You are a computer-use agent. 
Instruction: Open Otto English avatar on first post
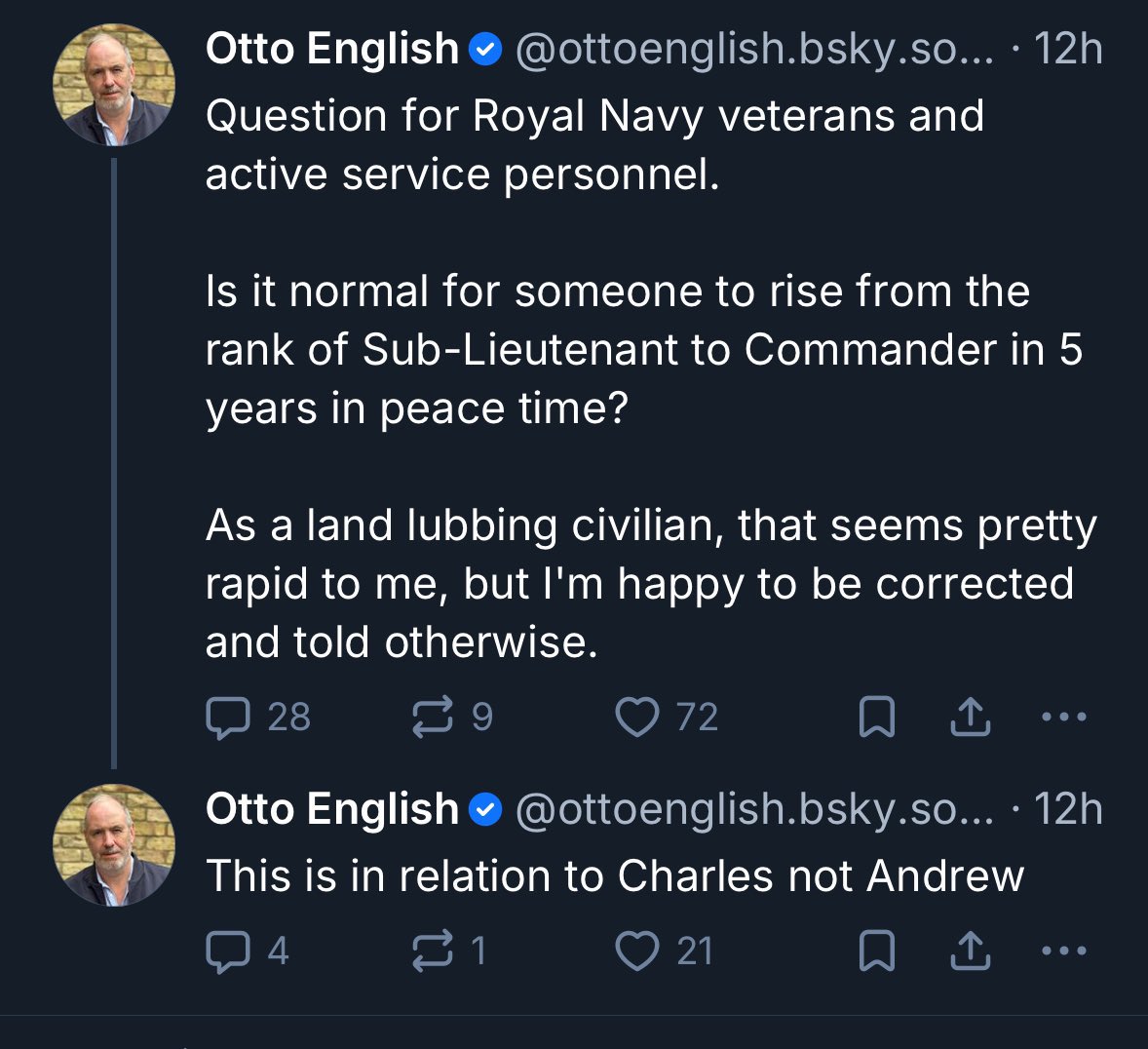pyautogui.click(x=114, y=85)
